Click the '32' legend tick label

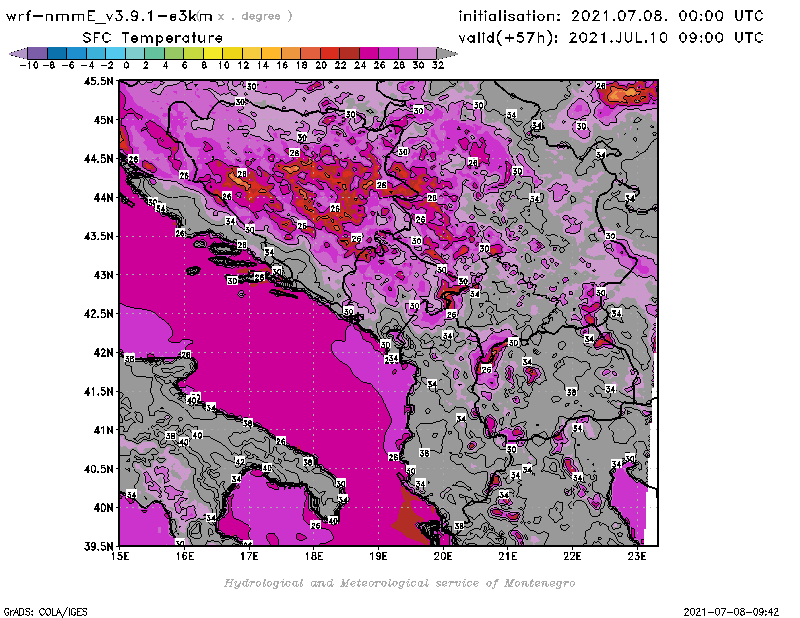pos(438,65)
